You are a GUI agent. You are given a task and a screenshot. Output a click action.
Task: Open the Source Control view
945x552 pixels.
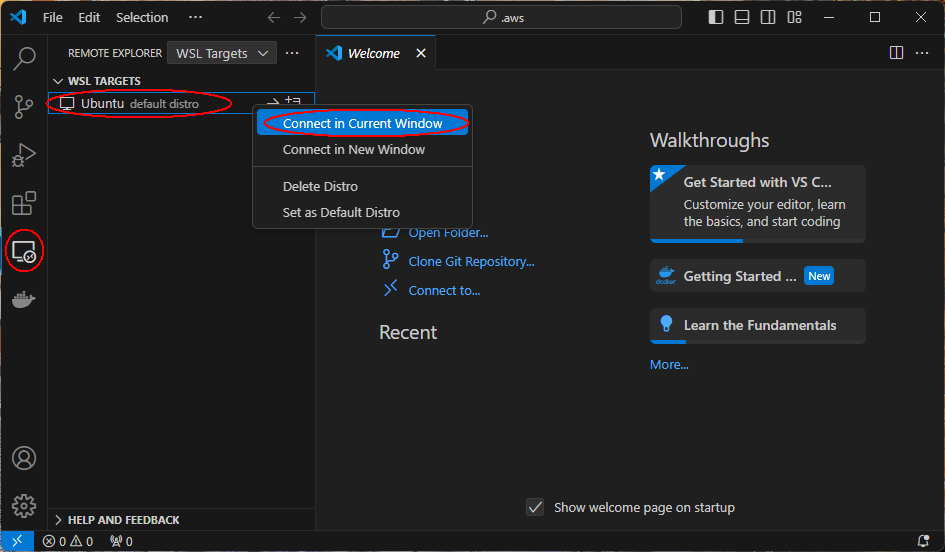[24, 107]
